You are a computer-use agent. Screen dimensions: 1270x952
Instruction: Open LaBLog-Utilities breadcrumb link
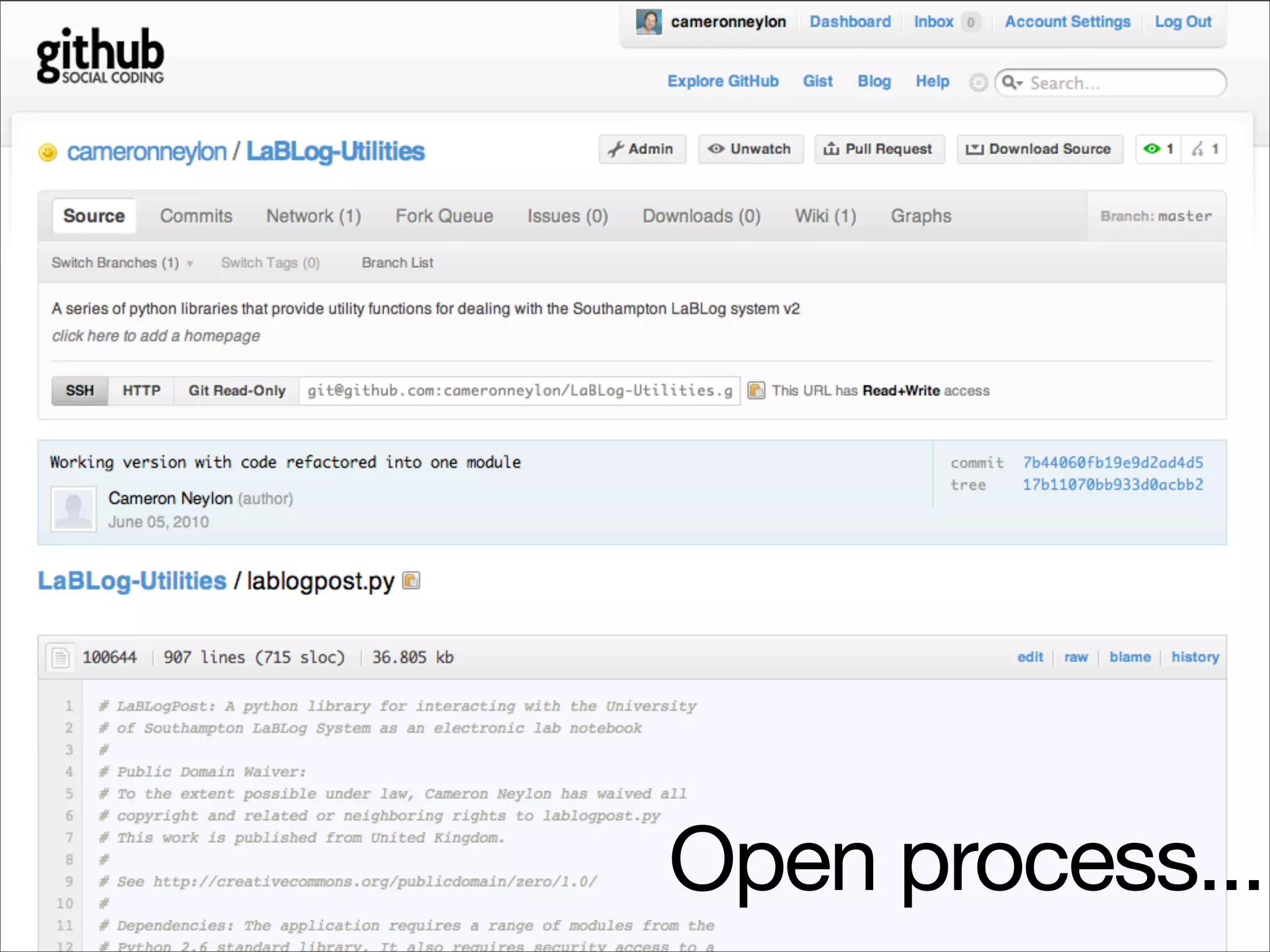point(132,581)
